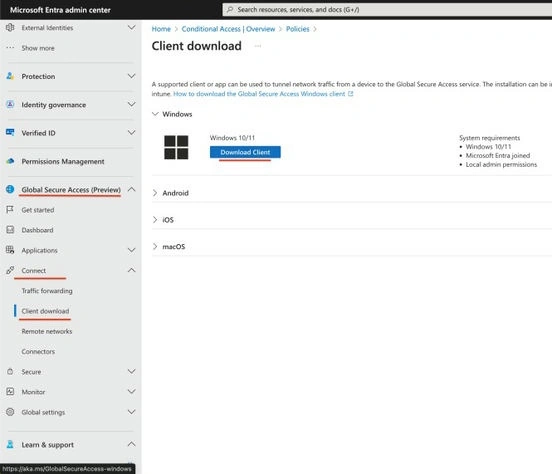Viewport: 552px width, 474px height.
Task: Collapse the Windows section
Action: tap(155, 114)
